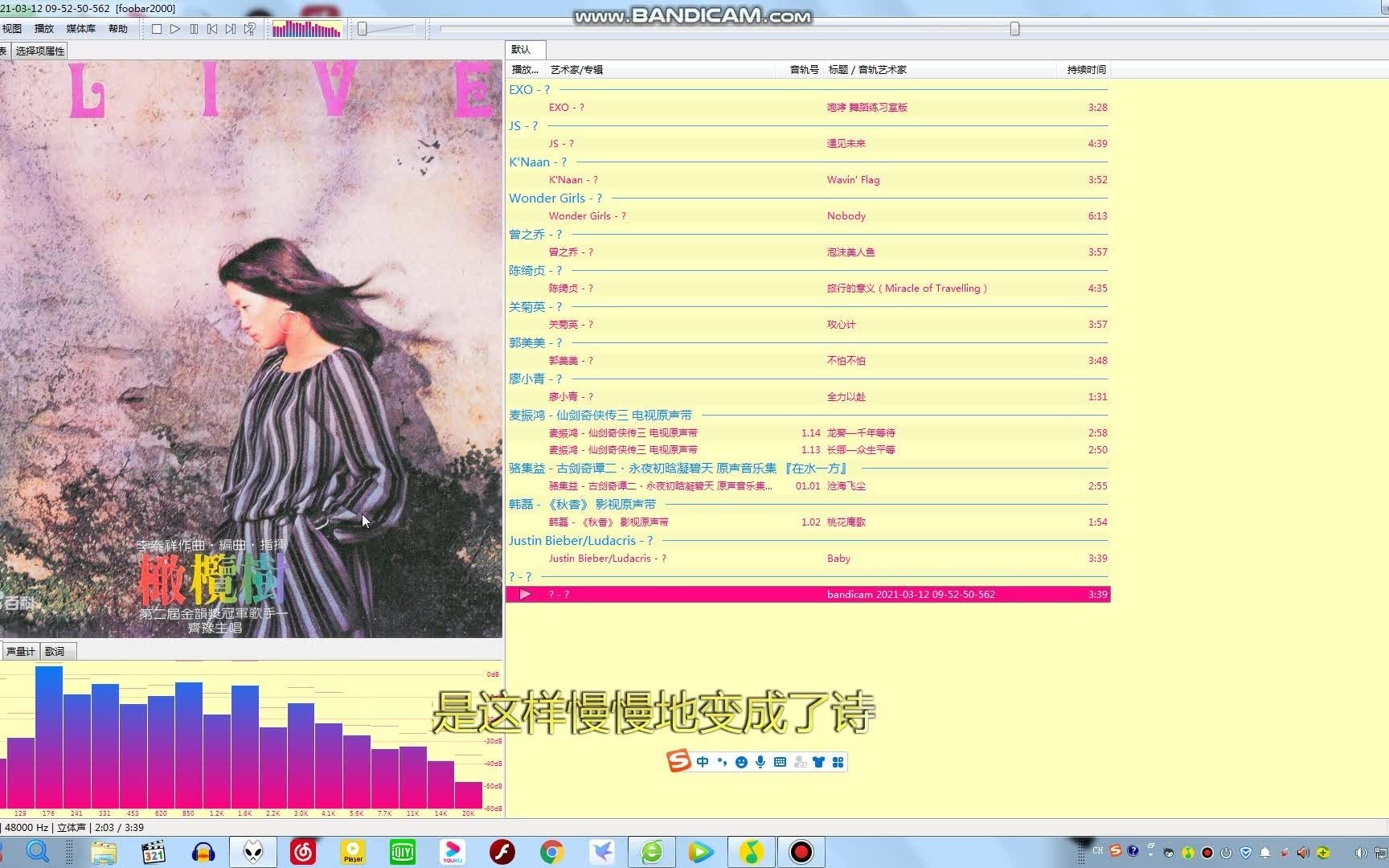The width and height of the screenshot is (1389, 868).
Task: Select the track 旅行的意义 ( Miracle of Travelling )
Action: [808, 289]
